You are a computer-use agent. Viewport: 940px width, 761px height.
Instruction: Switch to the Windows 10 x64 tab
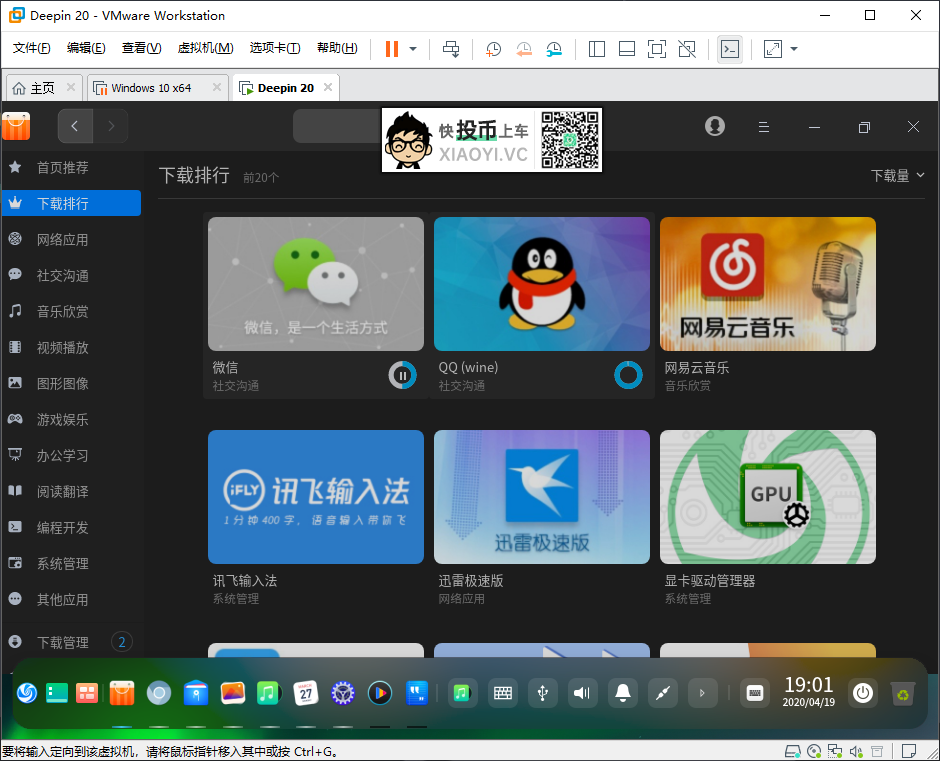(x=155, y=87)
